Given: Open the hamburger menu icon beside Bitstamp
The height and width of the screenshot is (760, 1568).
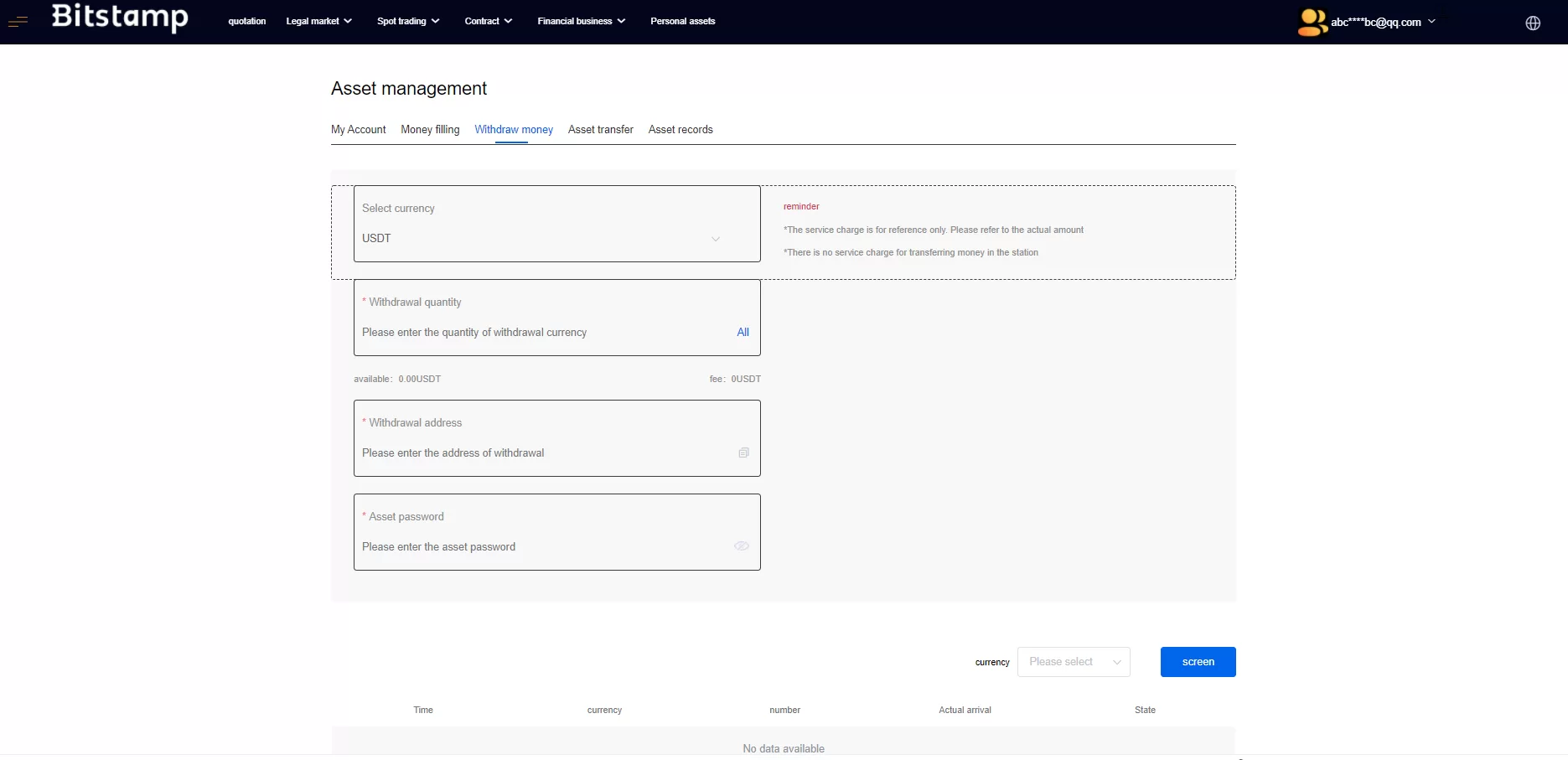Looking at the screenshot, I should (18, 22).
